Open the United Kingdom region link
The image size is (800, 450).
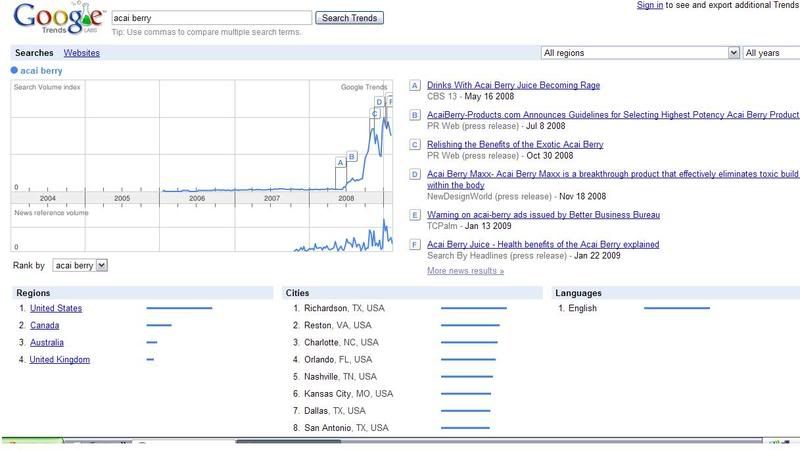point(59,360)
